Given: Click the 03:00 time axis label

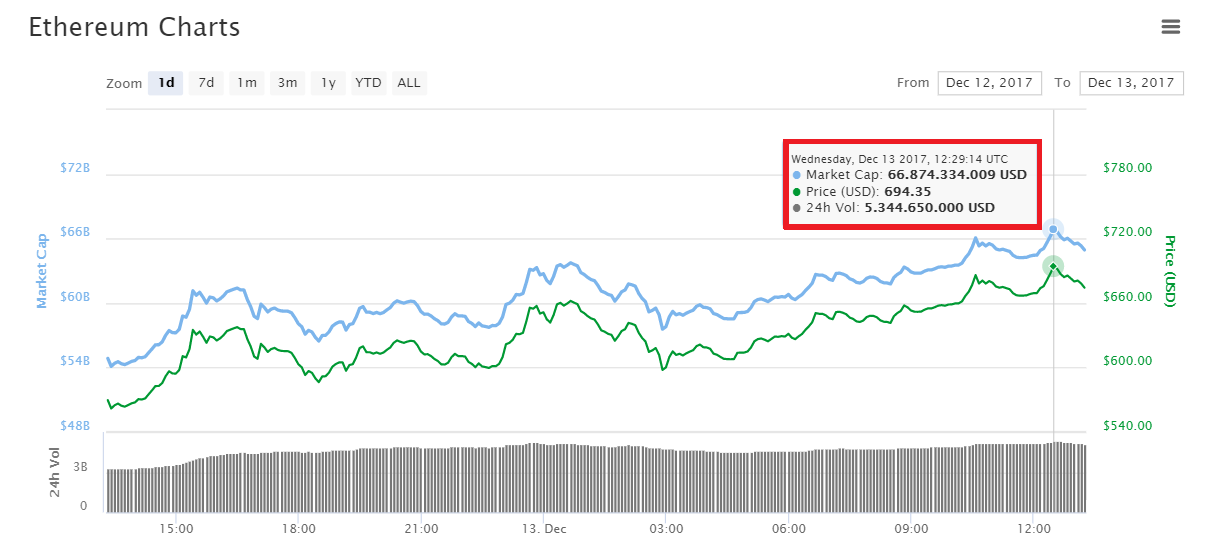Looking at the screenshot, I should 666,528.
